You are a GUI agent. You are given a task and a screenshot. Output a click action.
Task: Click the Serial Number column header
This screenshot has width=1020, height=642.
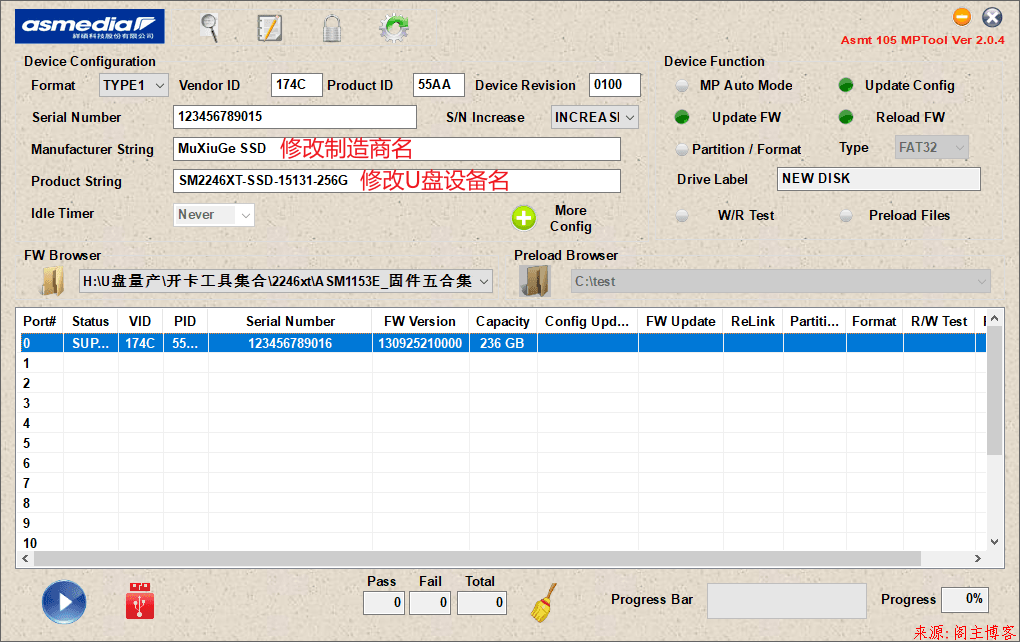[290, 321]
